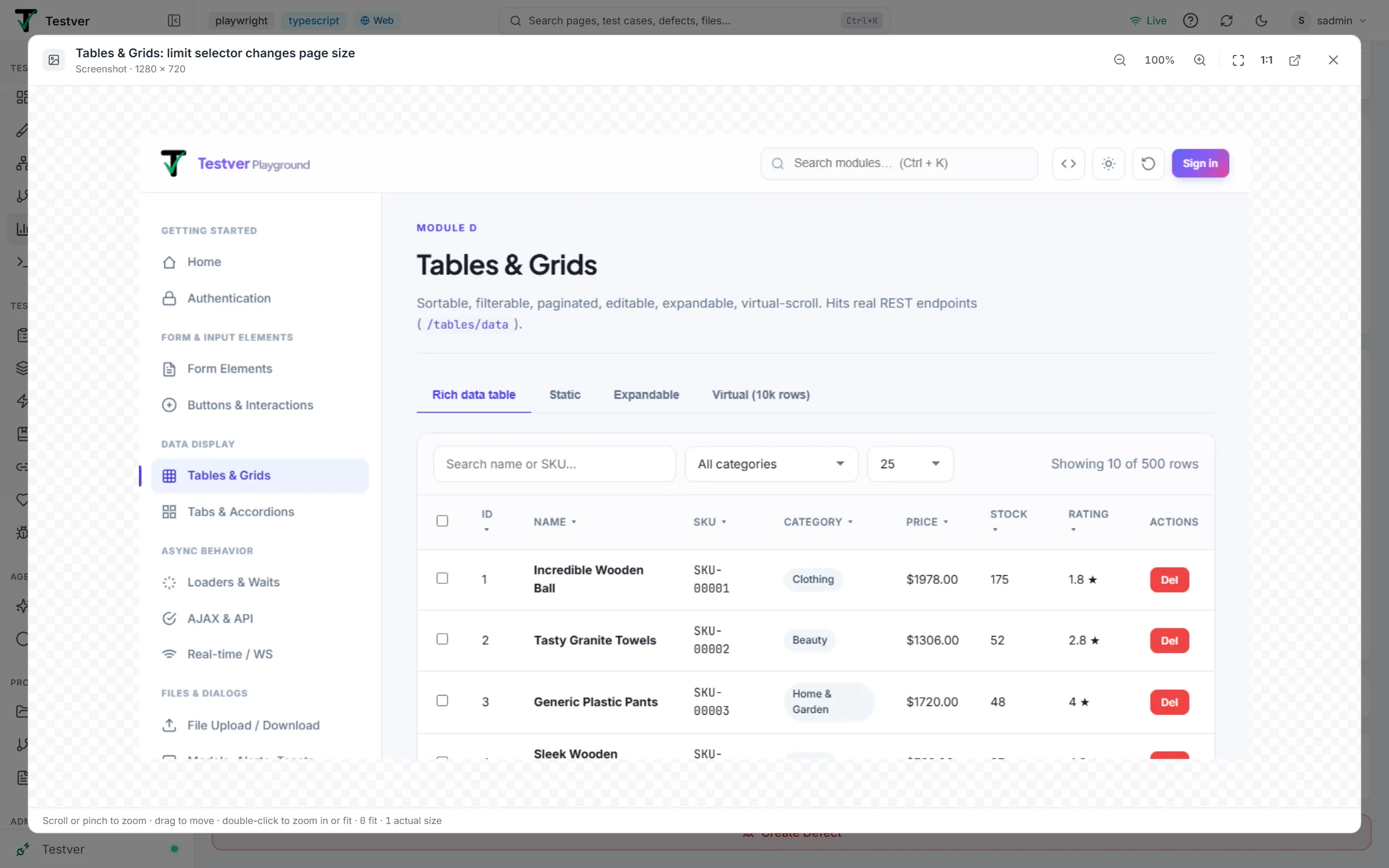Click the Live connection status indicator
Image resolution: width=1389 pixels, height=868 pixels.
click(1148, 21)
